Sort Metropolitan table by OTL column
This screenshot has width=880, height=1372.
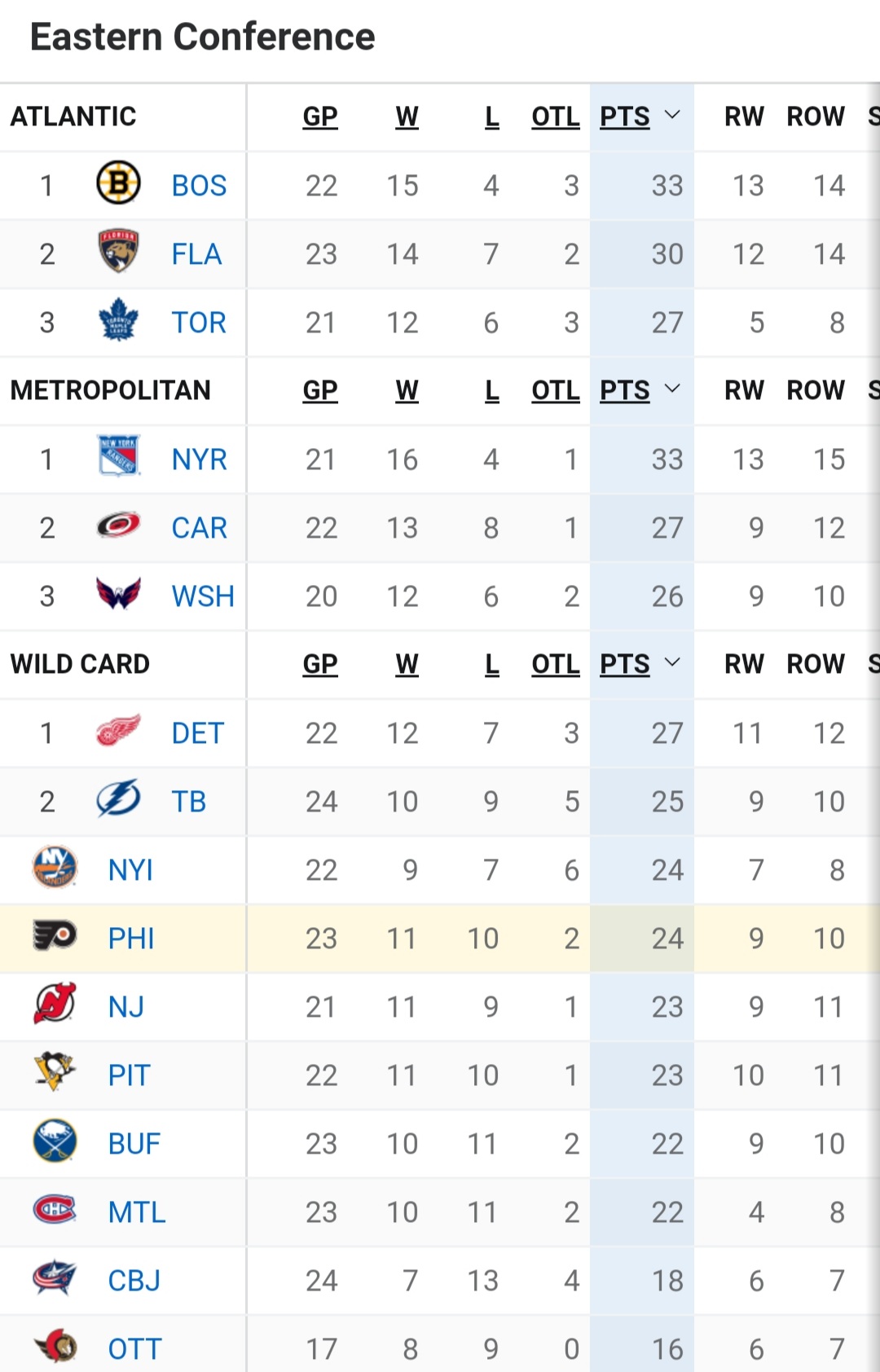[556, 390]
